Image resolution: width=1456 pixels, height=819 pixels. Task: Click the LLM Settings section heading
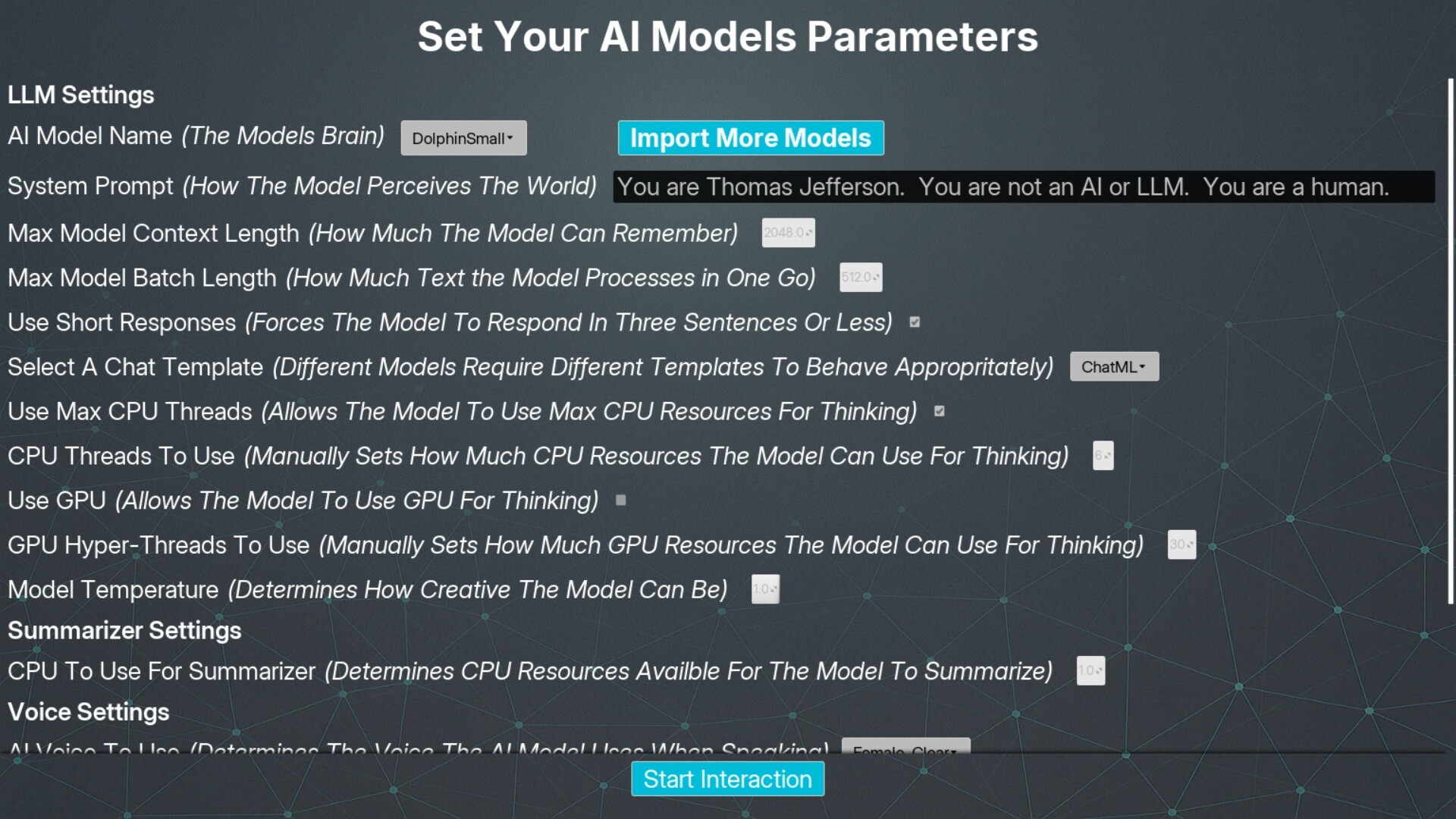click(x=81, y=95)
